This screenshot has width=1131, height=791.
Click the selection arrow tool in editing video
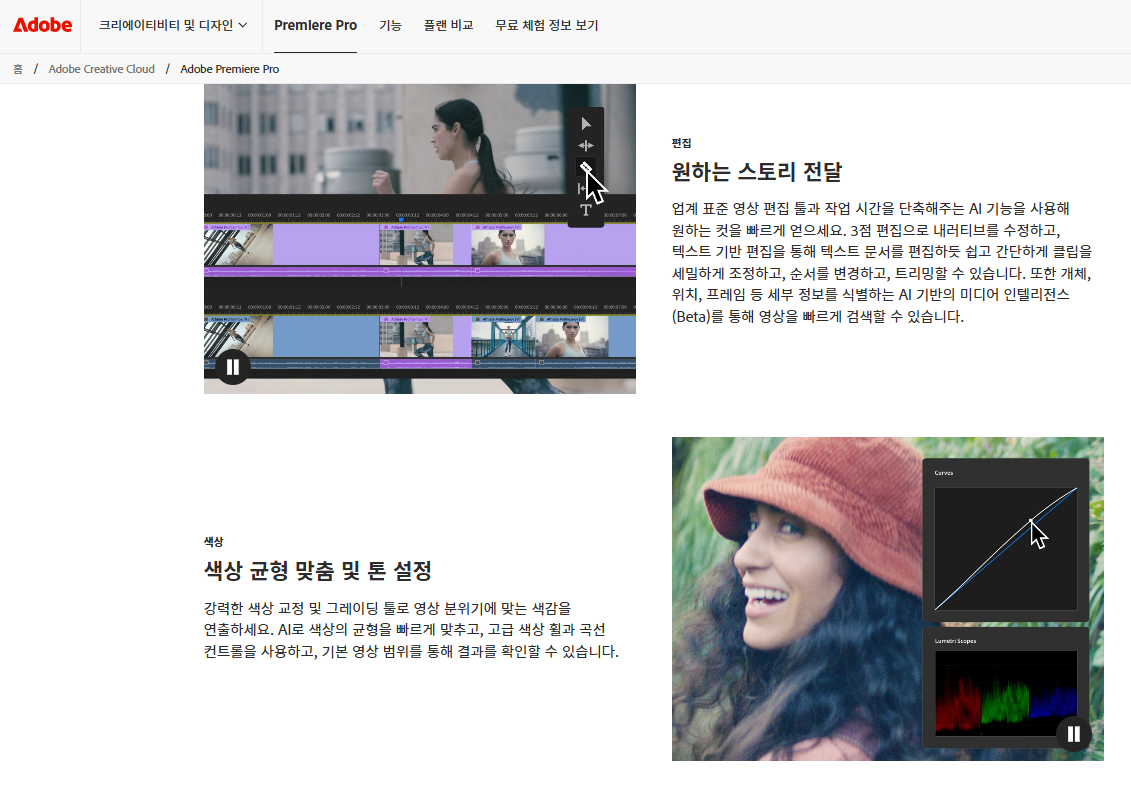[x=586, y=124]
